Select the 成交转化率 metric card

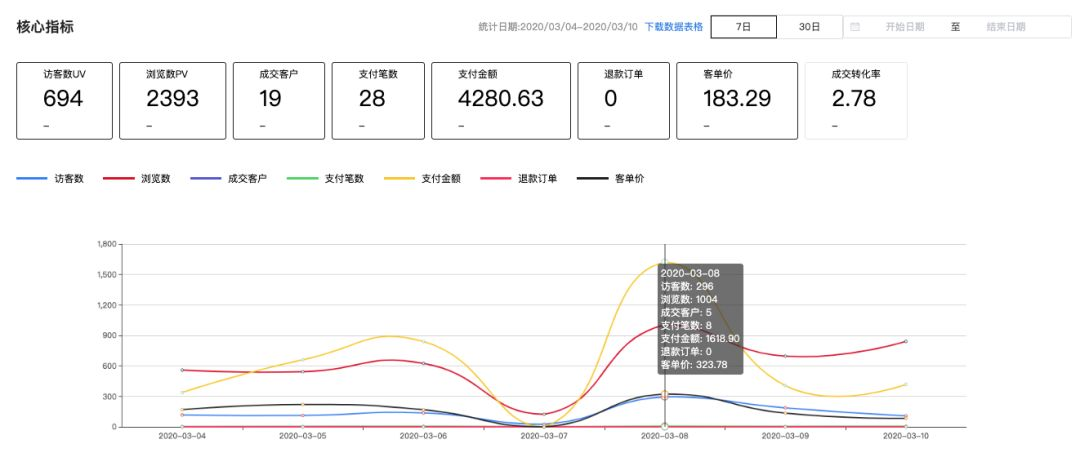[x=856, y=101]
